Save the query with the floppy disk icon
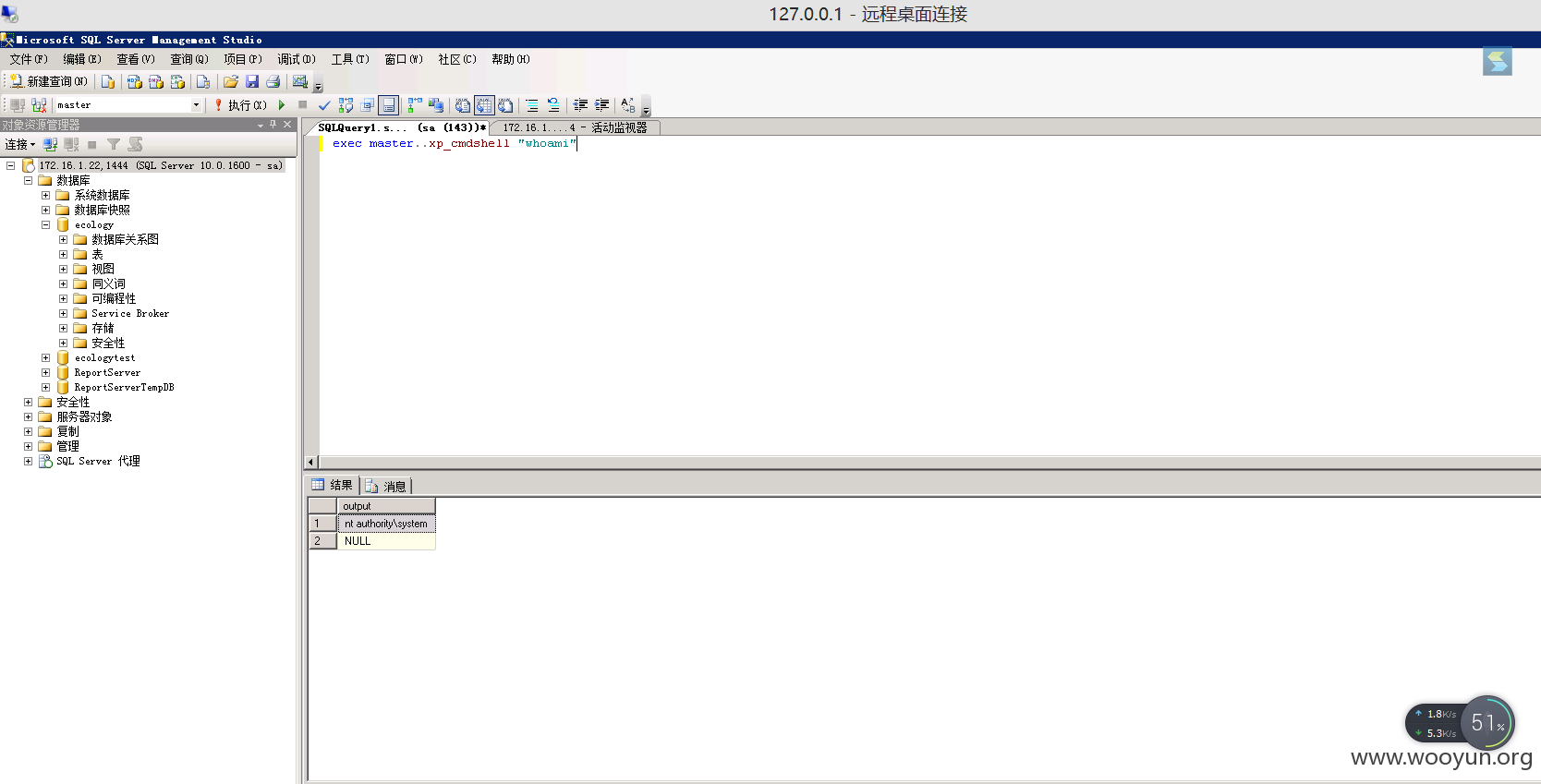Viewport: 1541px width, 784px height. [x=252, y=81]
